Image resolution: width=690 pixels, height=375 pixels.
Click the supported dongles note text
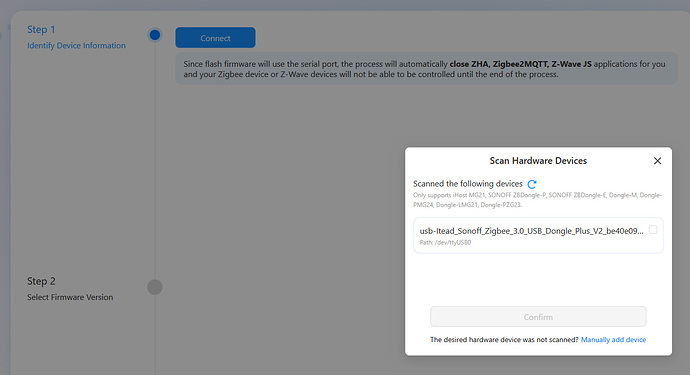537,200
